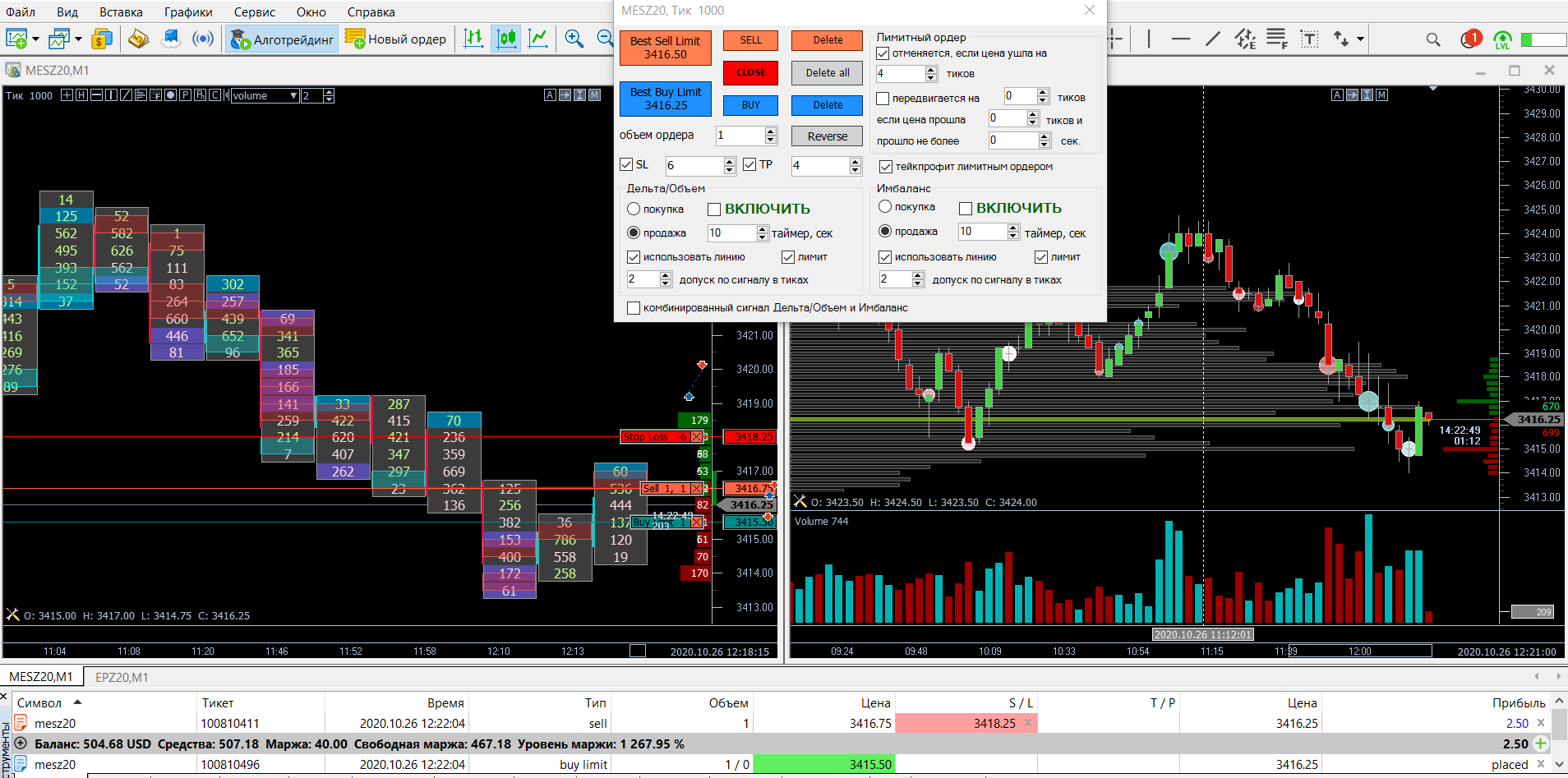Click the Новый ордер toolbar button
Viewport: 1568px width, 778px height.
[395, 39]
